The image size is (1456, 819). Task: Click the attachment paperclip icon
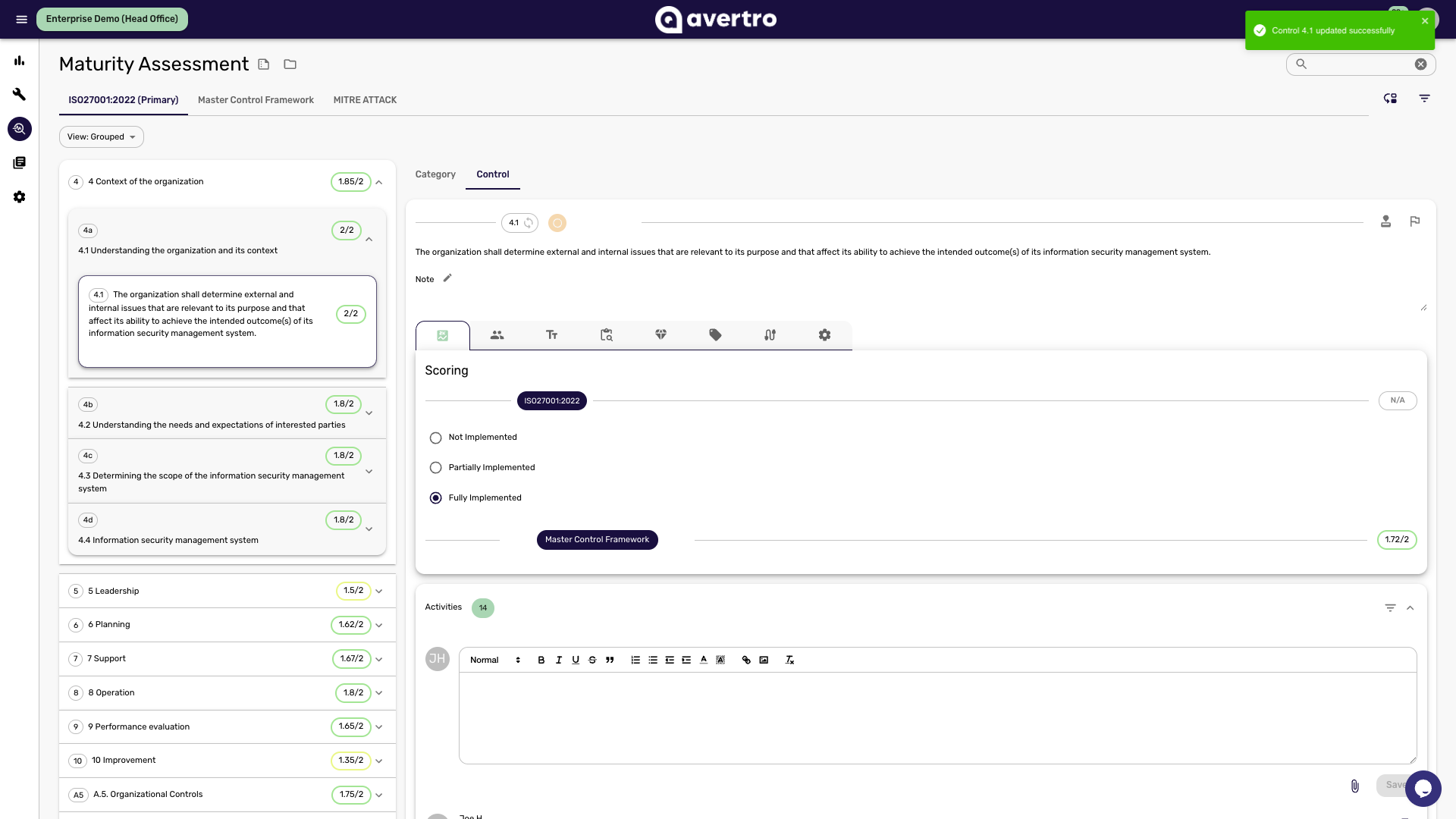click(x=1354, y=786)
